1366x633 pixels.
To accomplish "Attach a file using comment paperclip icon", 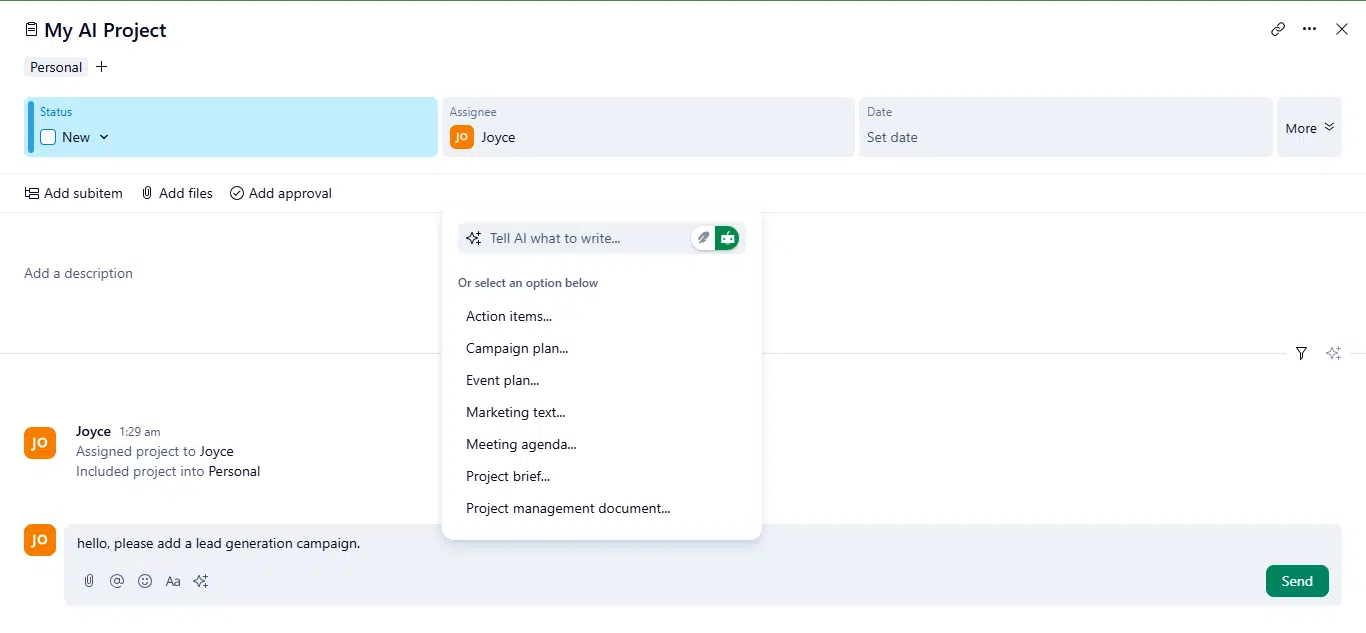I will (89, 581).
